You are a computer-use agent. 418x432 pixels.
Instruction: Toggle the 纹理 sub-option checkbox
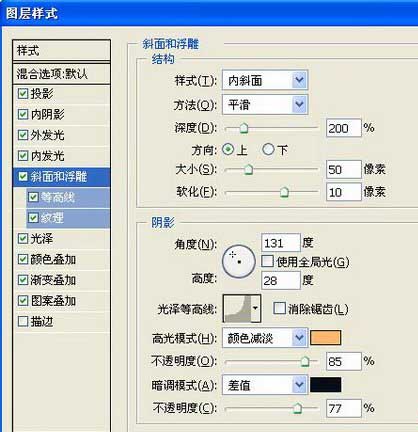tap(33, 218)
